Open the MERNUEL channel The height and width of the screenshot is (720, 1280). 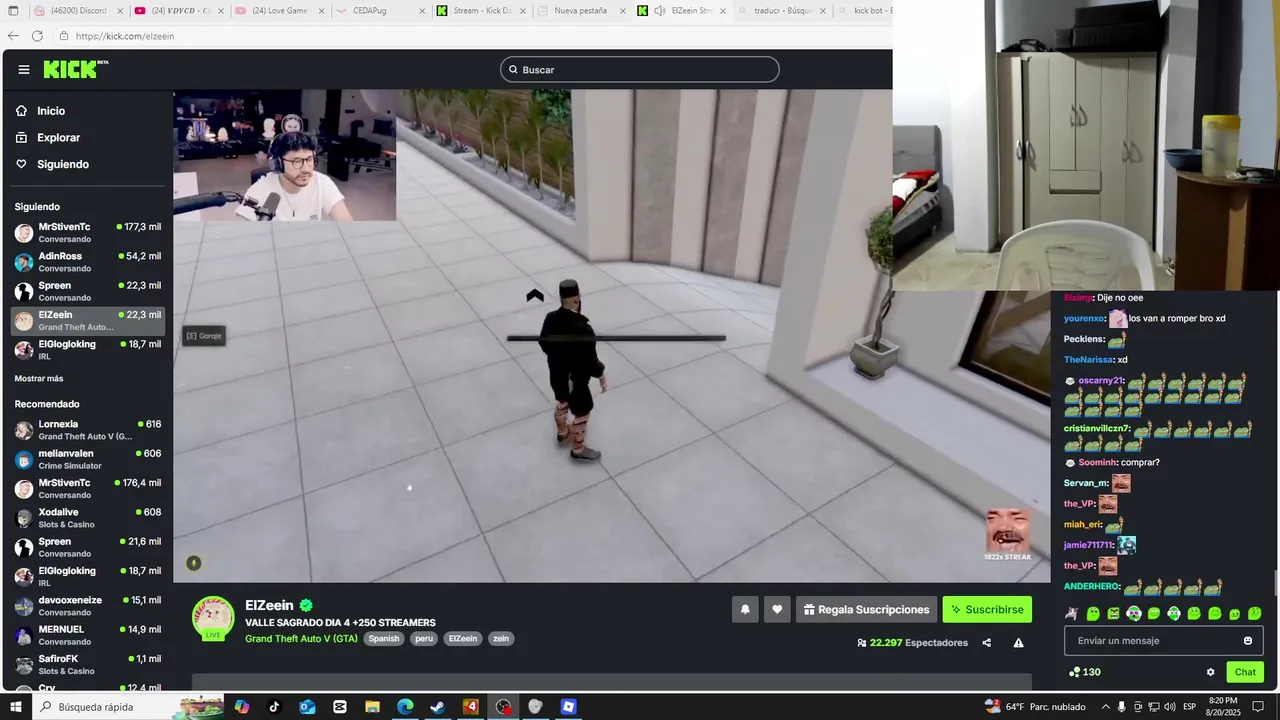(x=88, y=635)
